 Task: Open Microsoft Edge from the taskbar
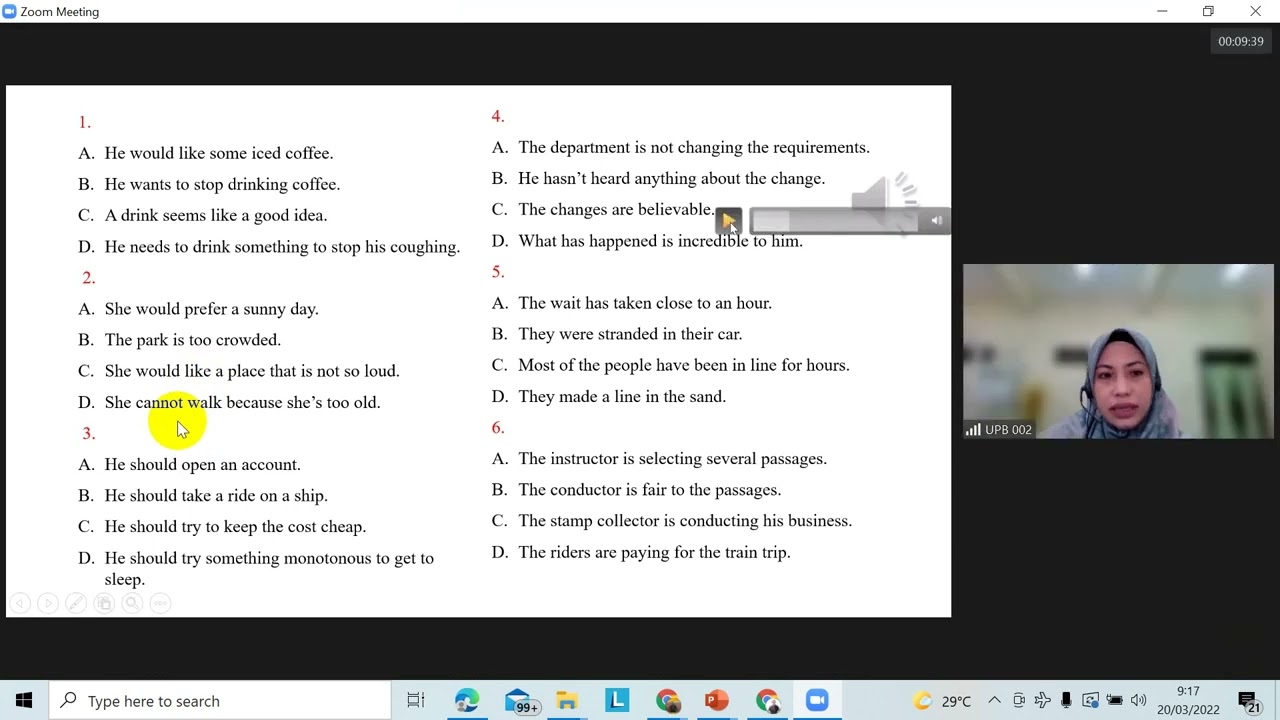(x=467, y=701)
